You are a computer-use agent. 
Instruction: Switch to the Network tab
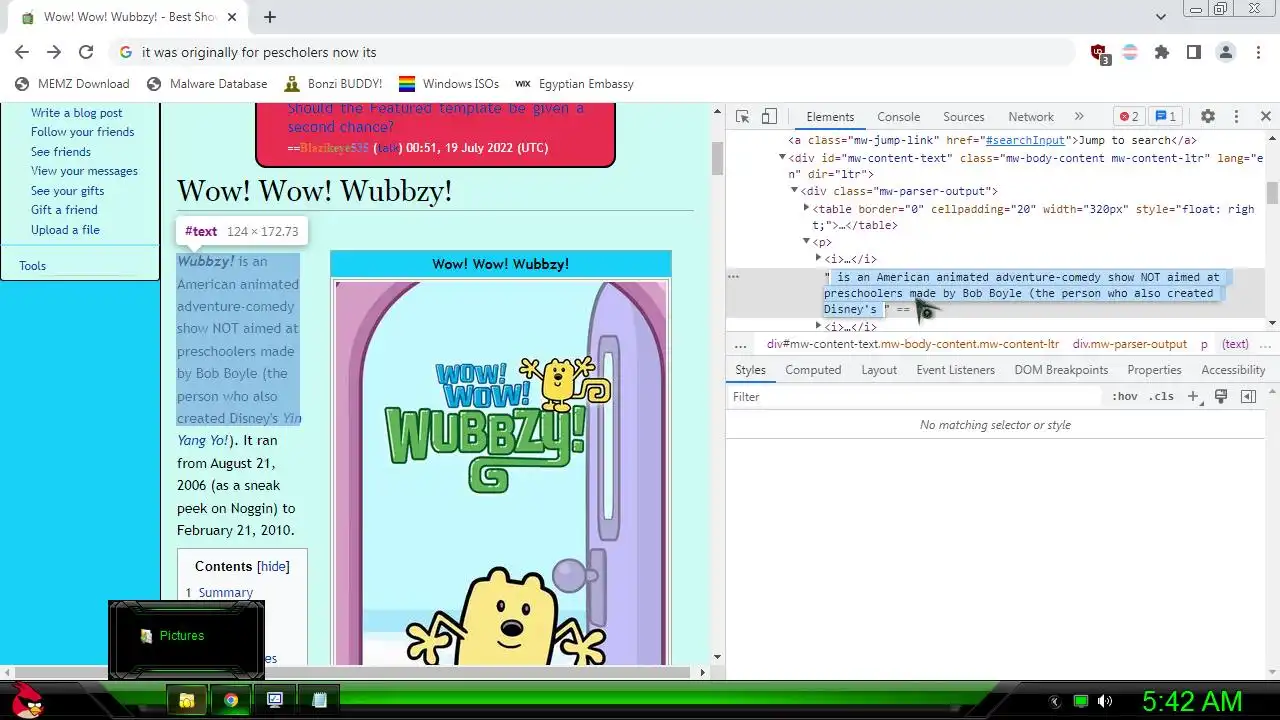click(x=1031, y=117)
